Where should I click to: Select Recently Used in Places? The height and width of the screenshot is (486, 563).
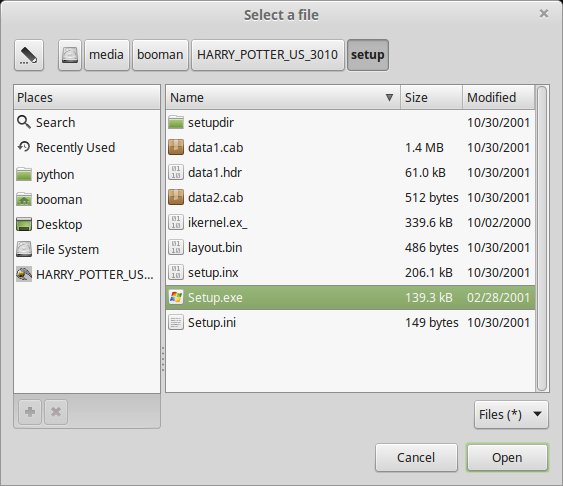[87, 148]
